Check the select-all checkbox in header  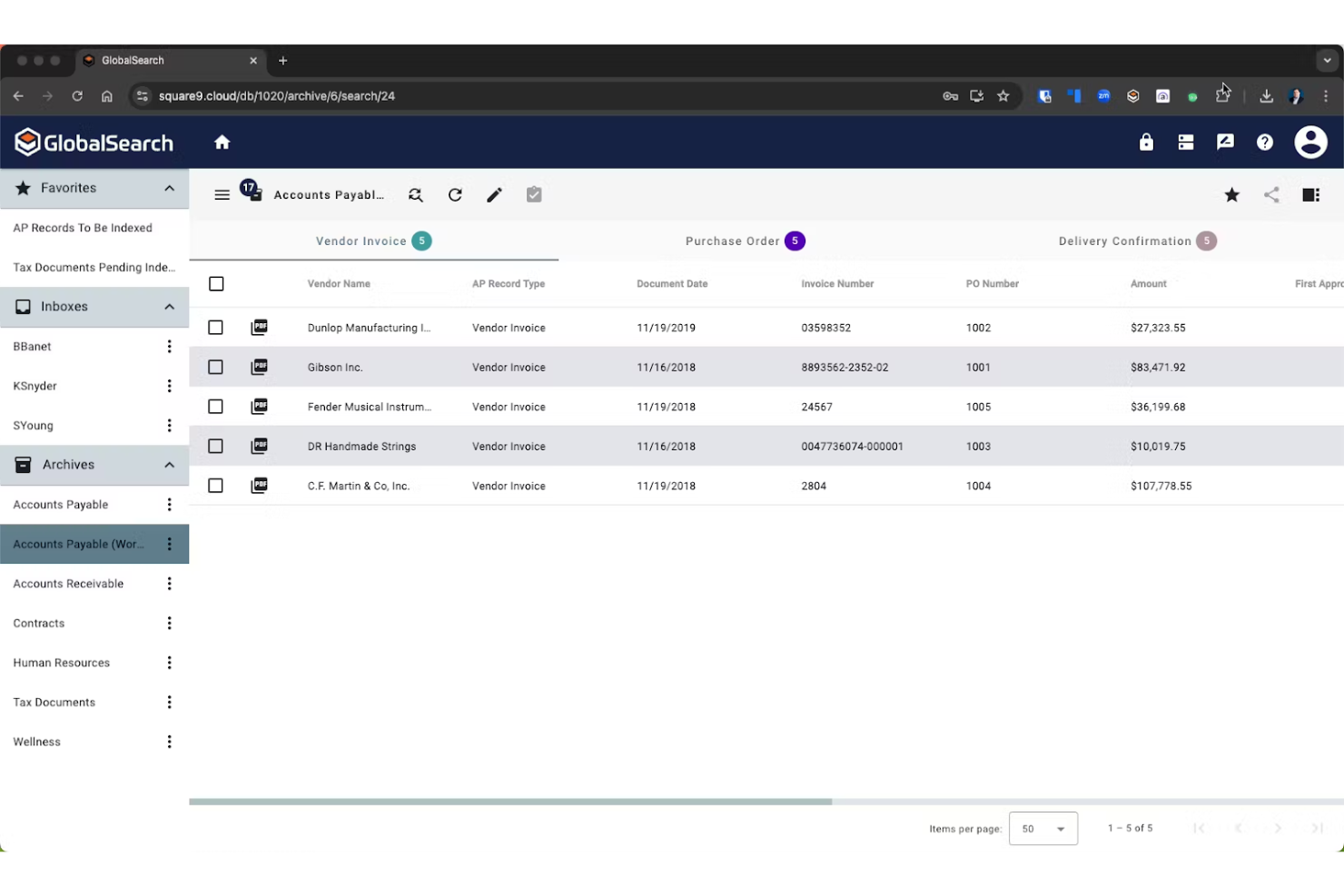[x=216, y=283]
